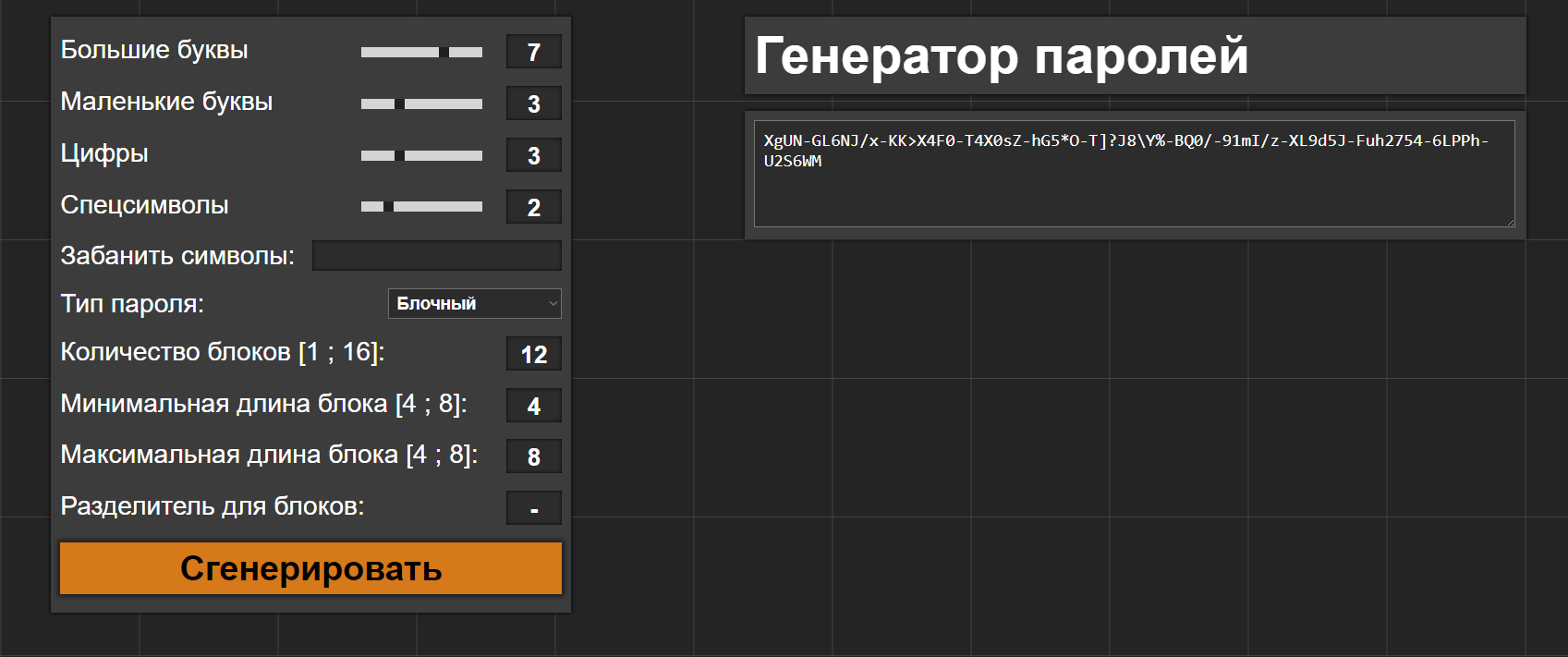This screenshot has height=657, width=1568.
Task: Click the Спецсимволы label
Action: tap(145, 205)
